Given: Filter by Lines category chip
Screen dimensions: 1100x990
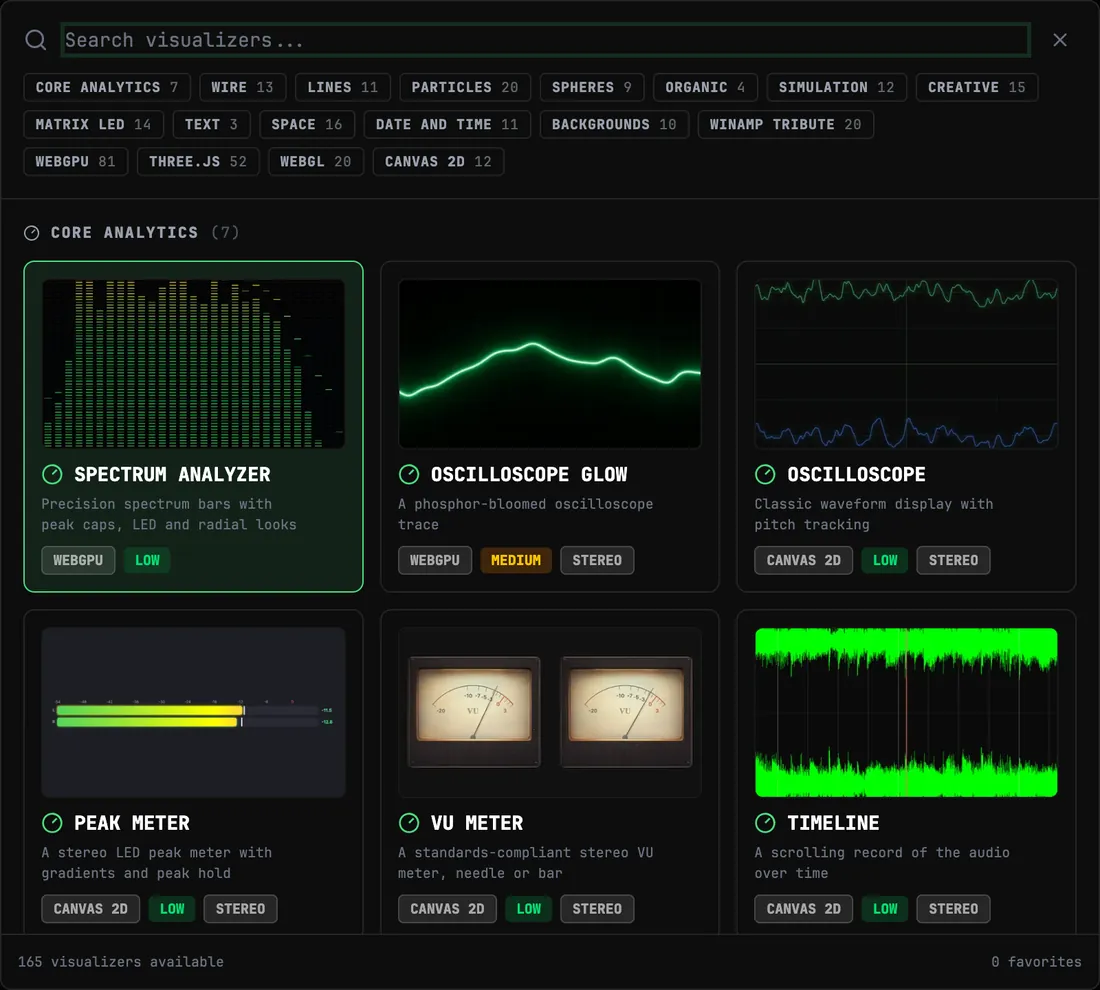Looking at the screenshot, I should (x=342, y=87).
